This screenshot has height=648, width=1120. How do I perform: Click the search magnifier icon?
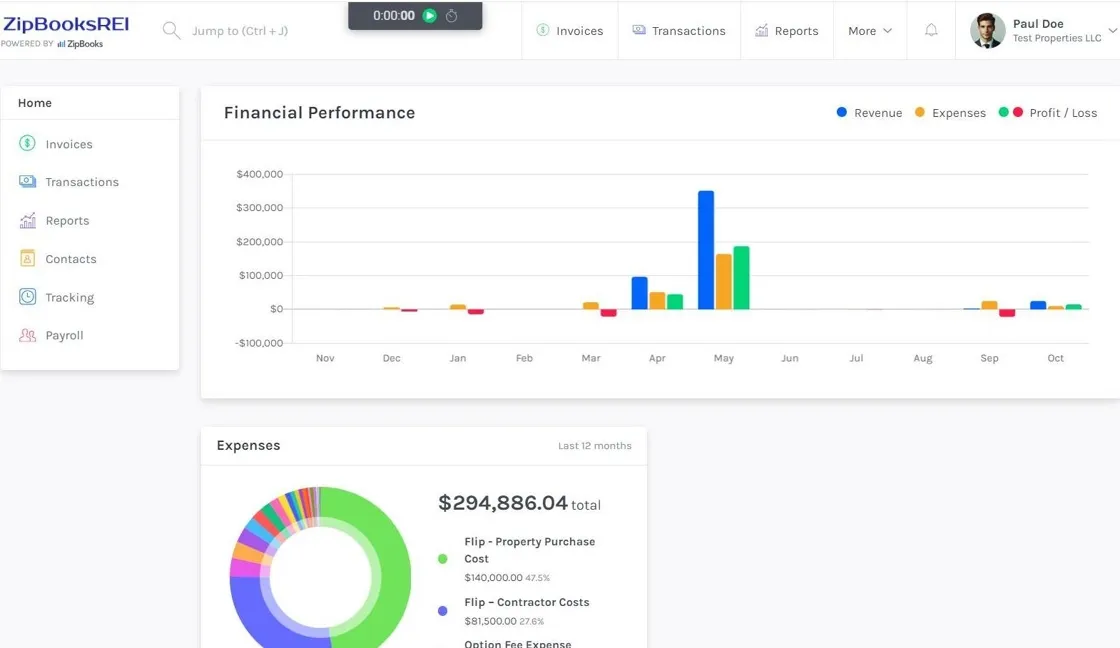(171, 30)
